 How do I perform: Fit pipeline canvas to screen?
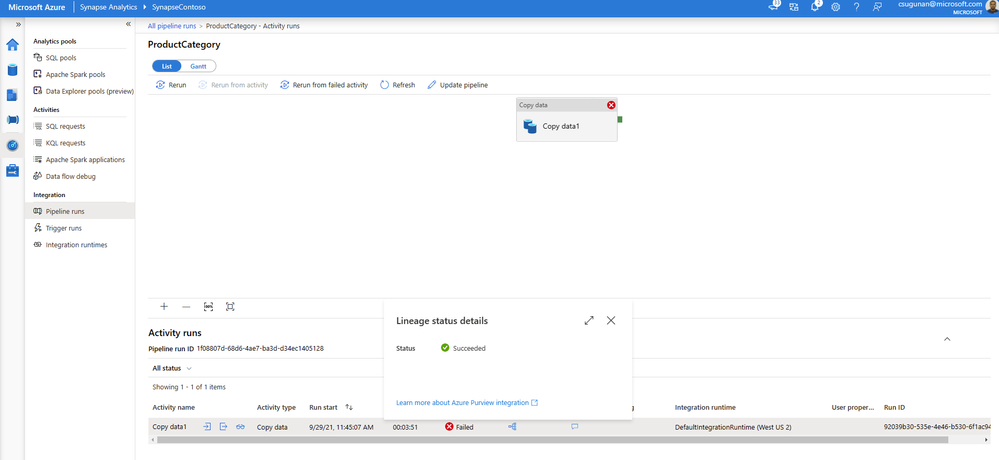coord(230,306)
